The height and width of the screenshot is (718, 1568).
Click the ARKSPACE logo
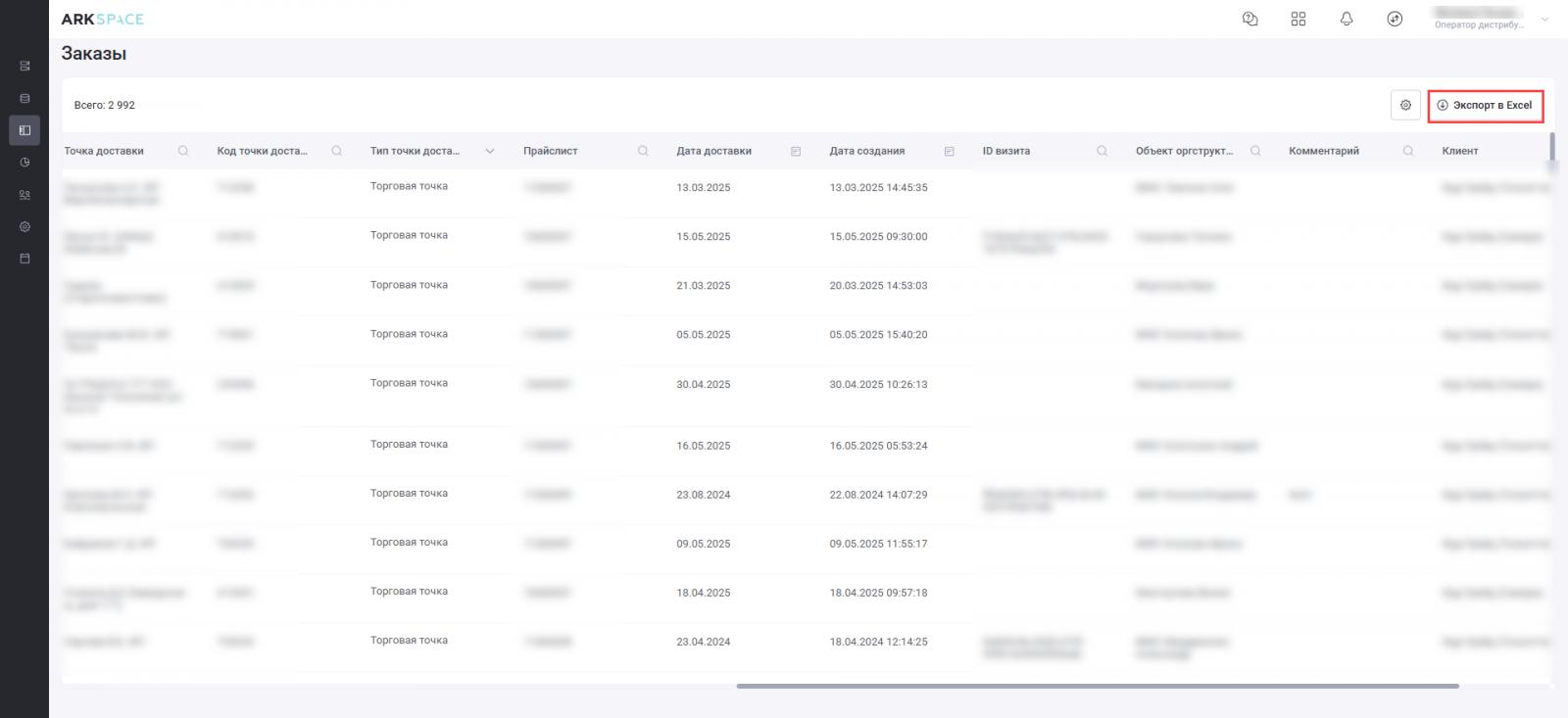coord(102,19)
